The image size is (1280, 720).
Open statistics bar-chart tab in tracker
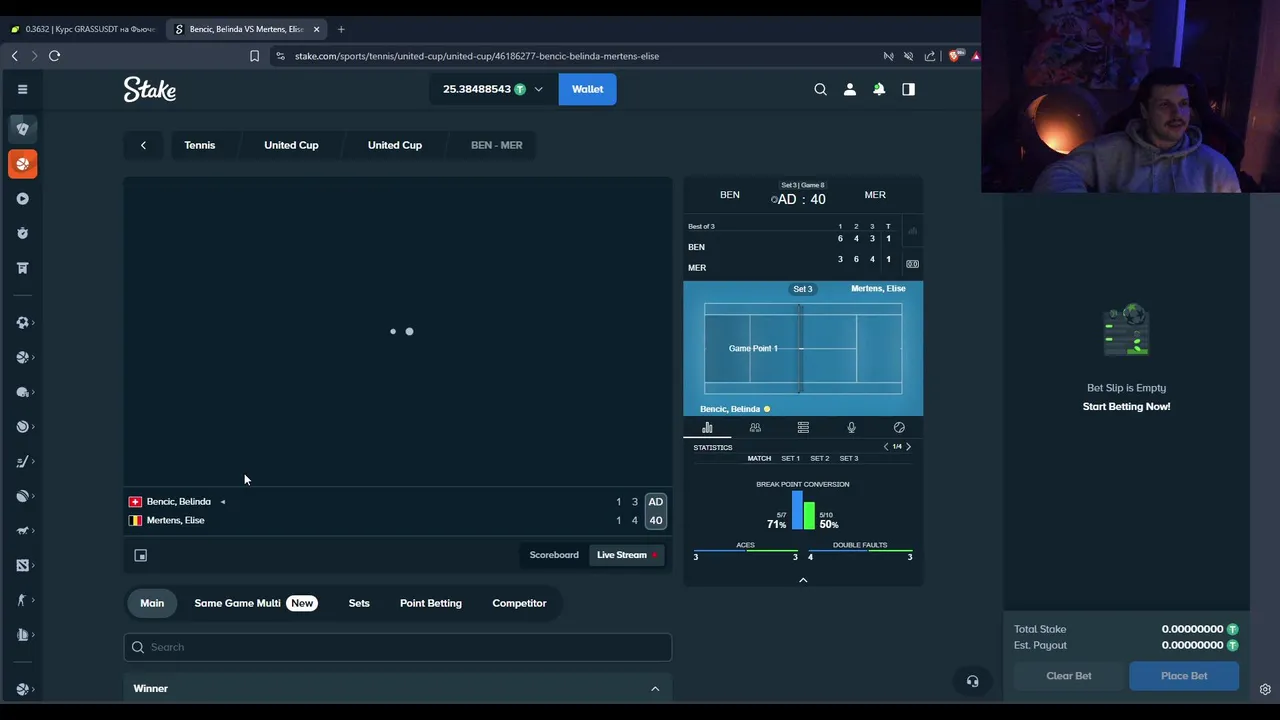(707, 428)
